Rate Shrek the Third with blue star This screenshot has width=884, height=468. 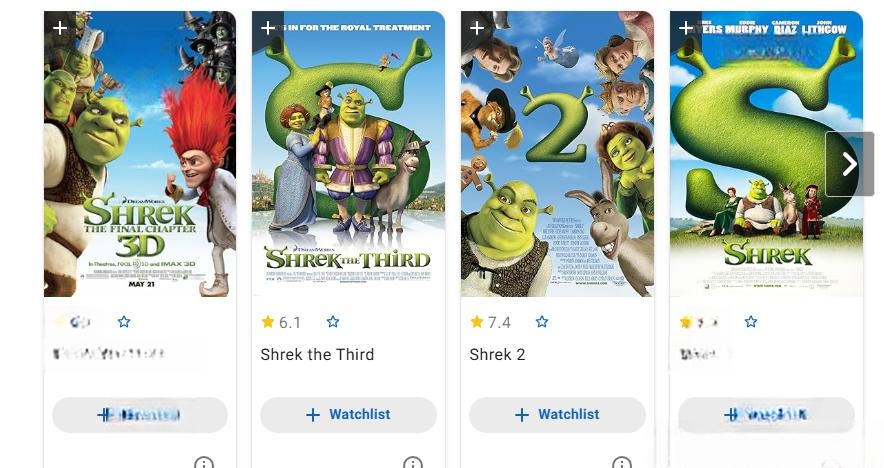[x=333, y=322]
